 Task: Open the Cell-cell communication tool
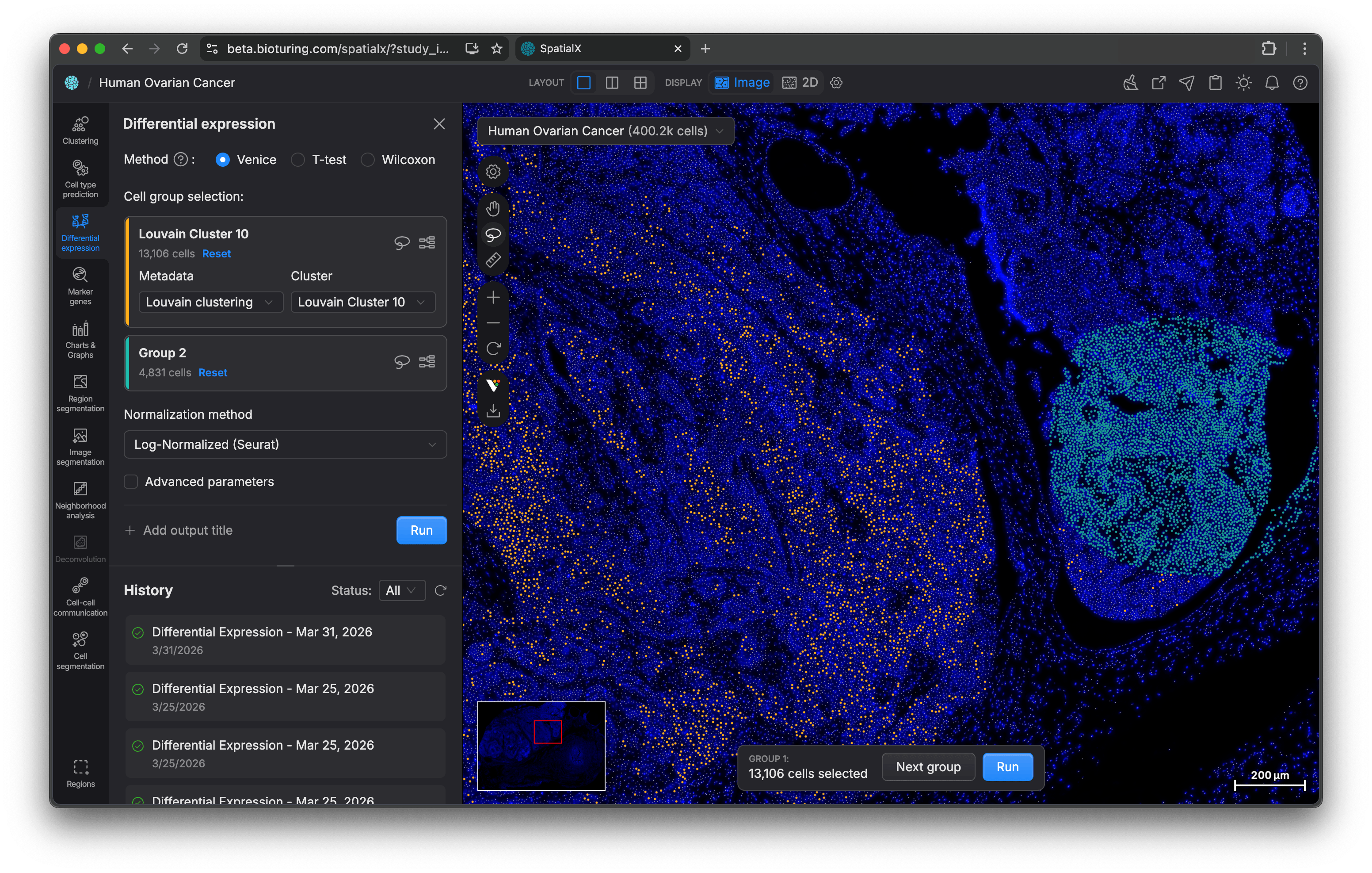[x=80, y=597]
